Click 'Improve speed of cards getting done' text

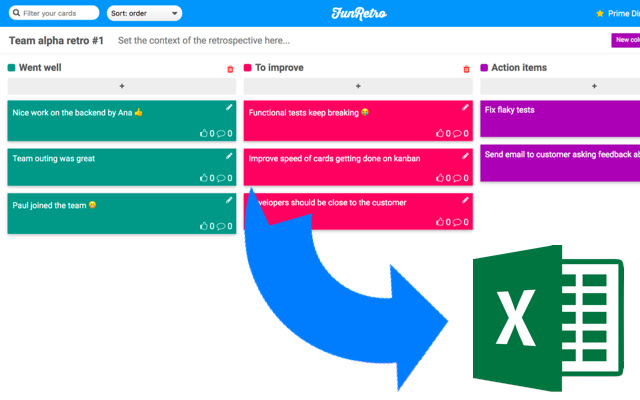[334, 158]
